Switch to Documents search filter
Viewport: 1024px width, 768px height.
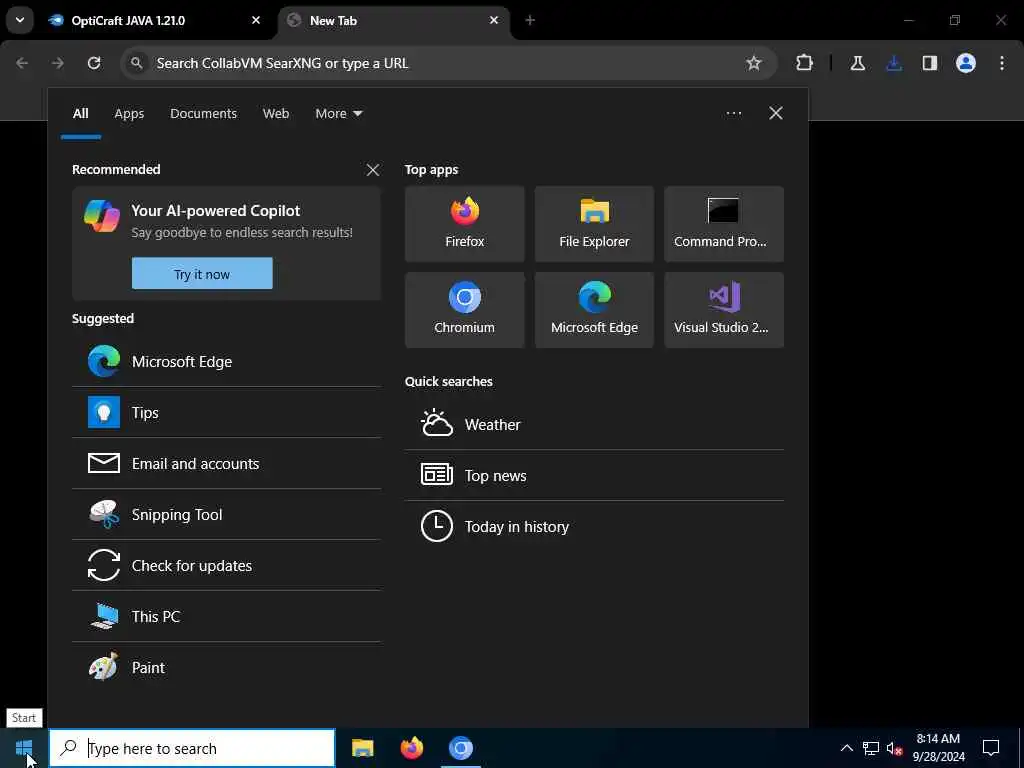click(x=203, y=113)
